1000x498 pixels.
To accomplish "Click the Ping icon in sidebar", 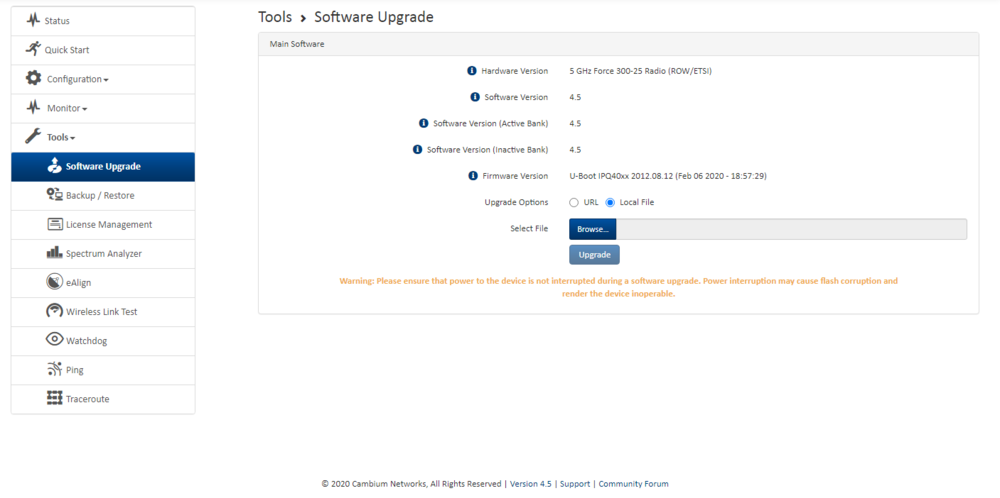I will click(x=55, y=369).
